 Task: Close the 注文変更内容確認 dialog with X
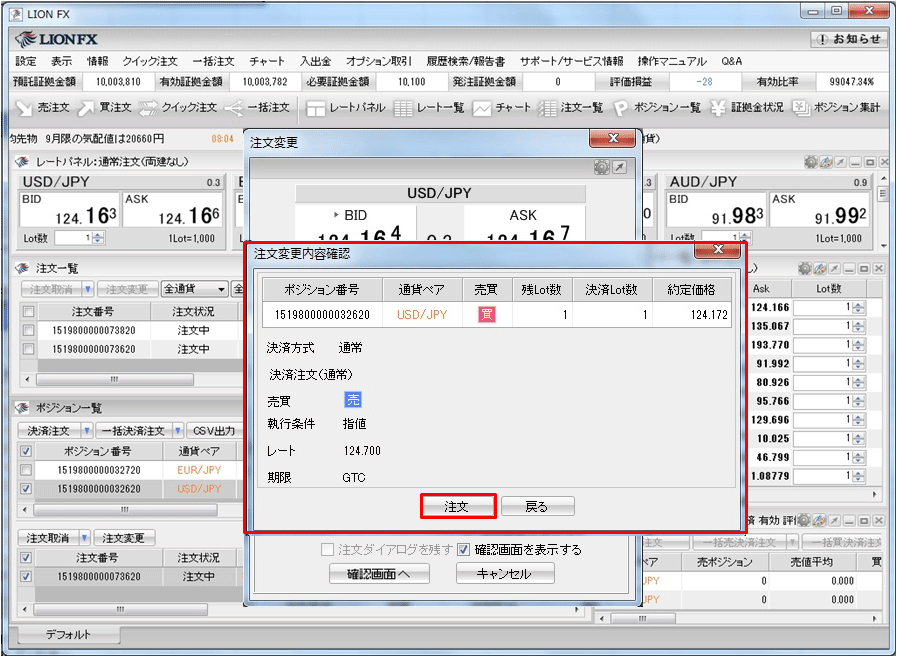point(719,250)
